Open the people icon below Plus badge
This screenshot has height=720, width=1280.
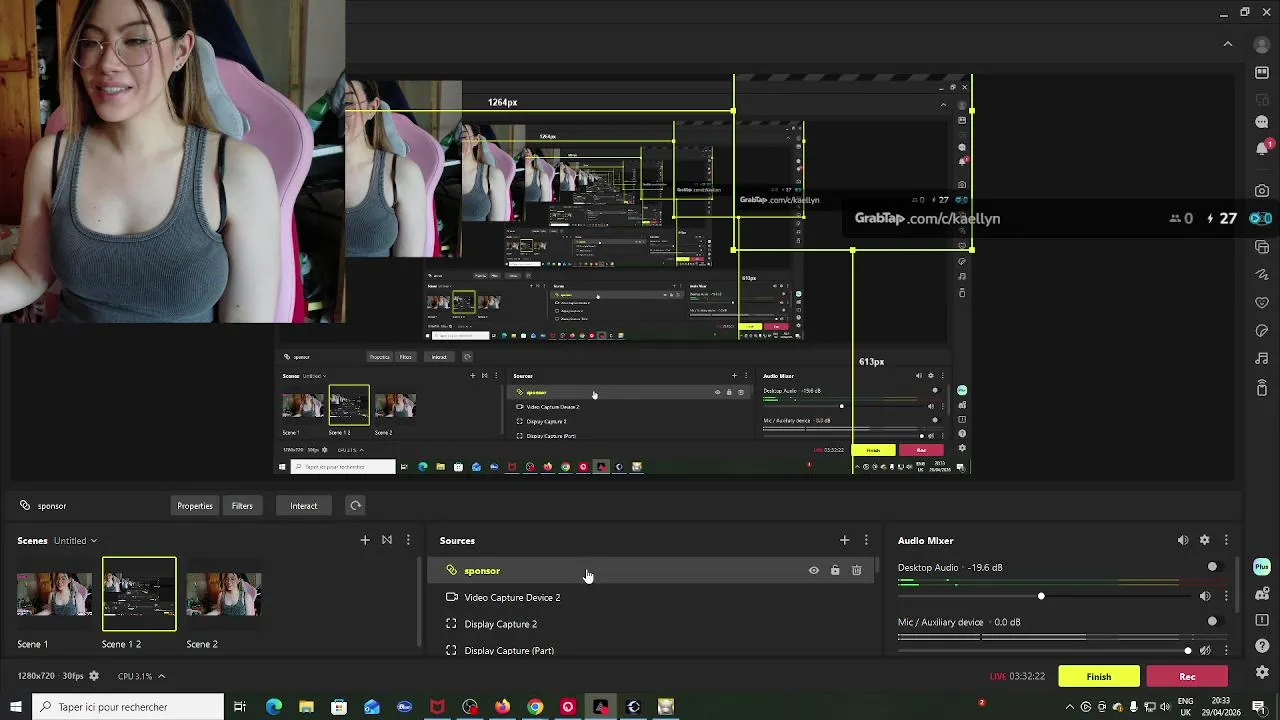1262,595
